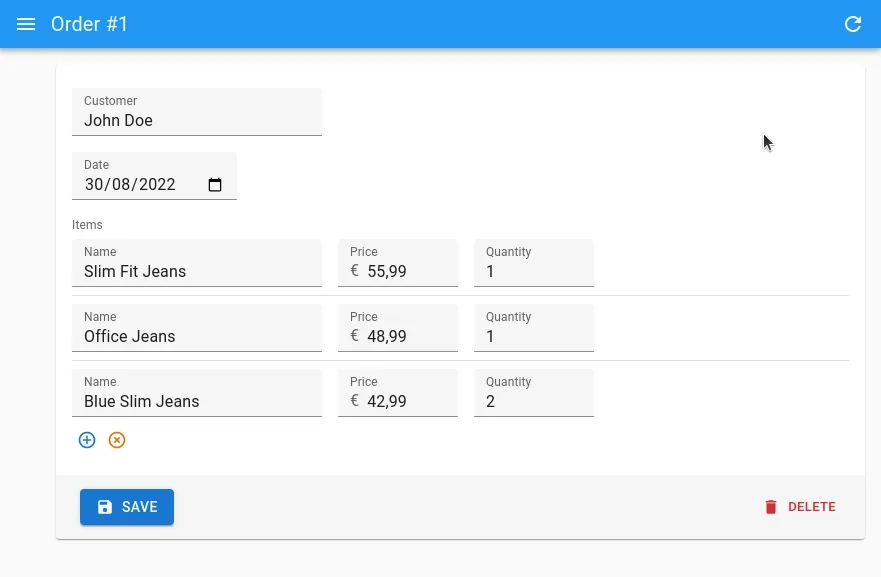Delete the order
The image size is (881, 577).
800,507
